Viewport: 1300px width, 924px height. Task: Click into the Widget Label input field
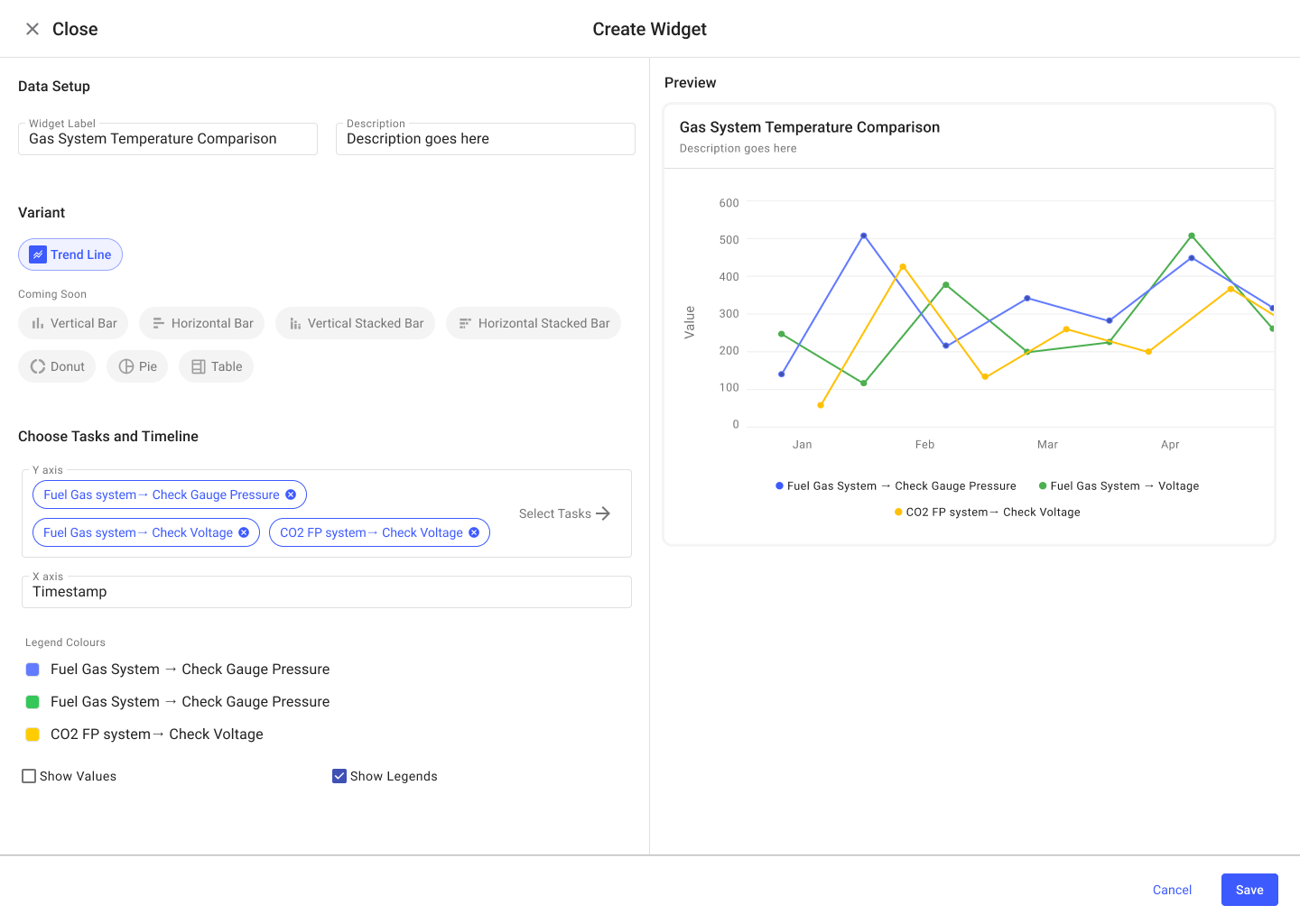click(x=168, y=139)
